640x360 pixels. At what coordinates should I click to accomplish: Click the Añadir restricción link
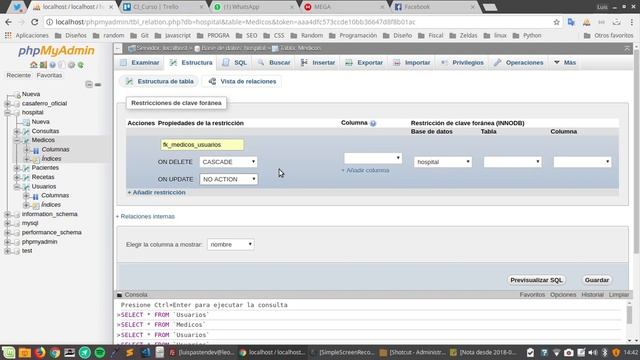click(157, 192)
